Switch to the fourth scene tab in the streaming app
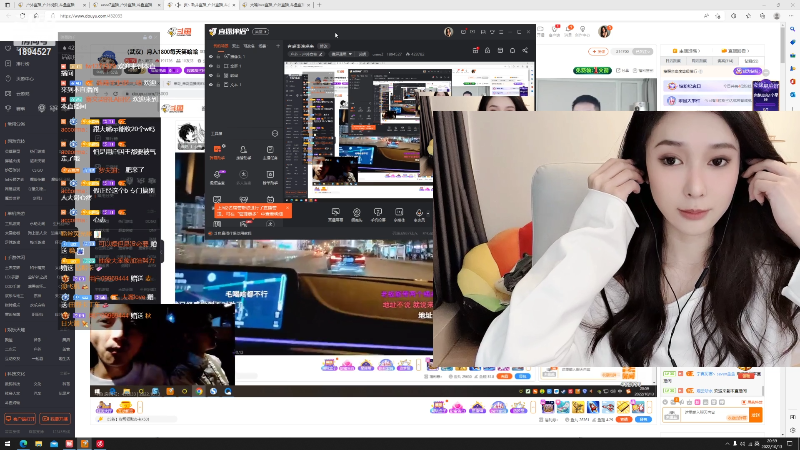The image size is (800, 450). (x=262, y=46)
